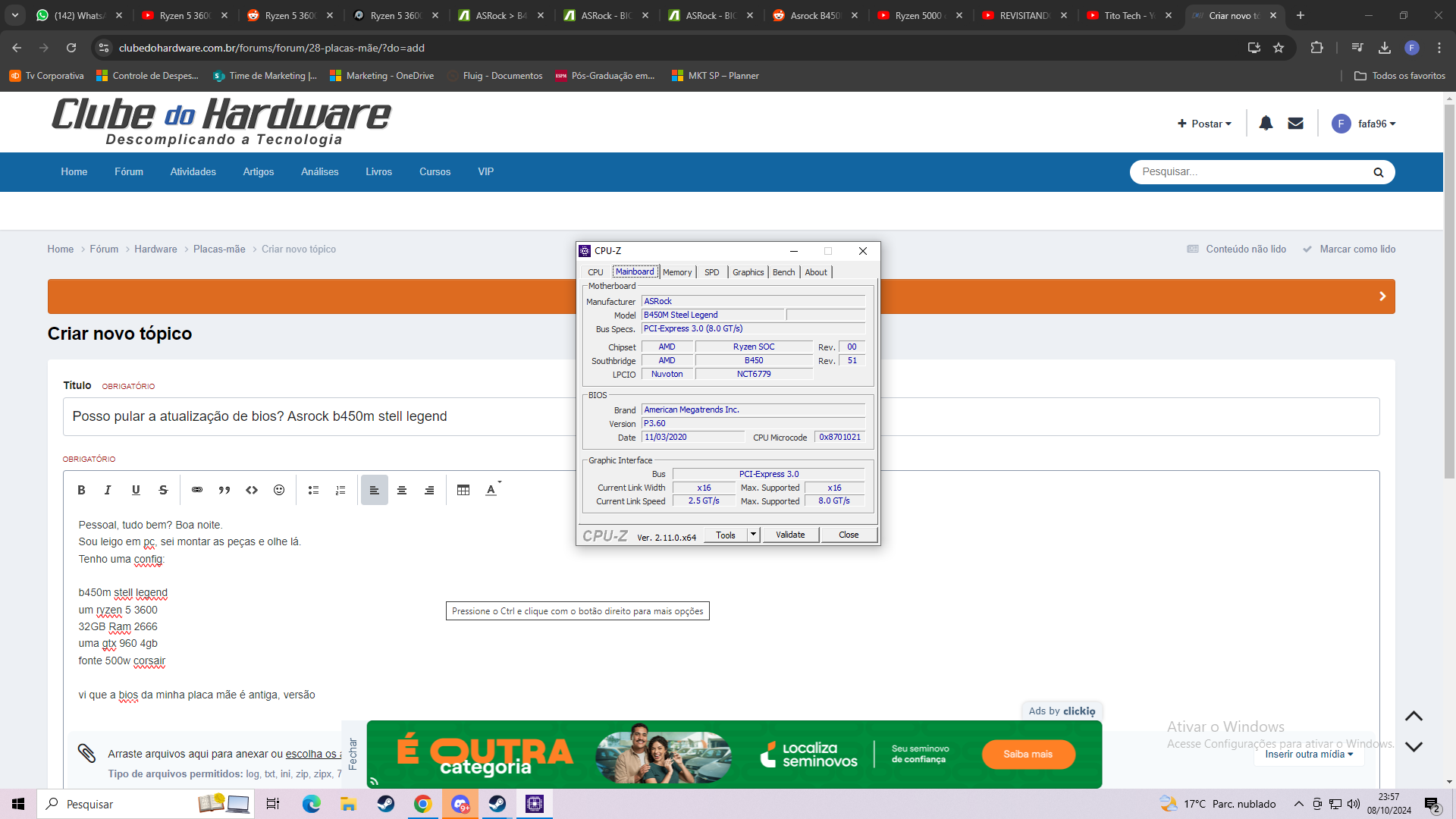Go to the Home navigation item
Screen dimensions: 1456x819
tap(74, 171)
